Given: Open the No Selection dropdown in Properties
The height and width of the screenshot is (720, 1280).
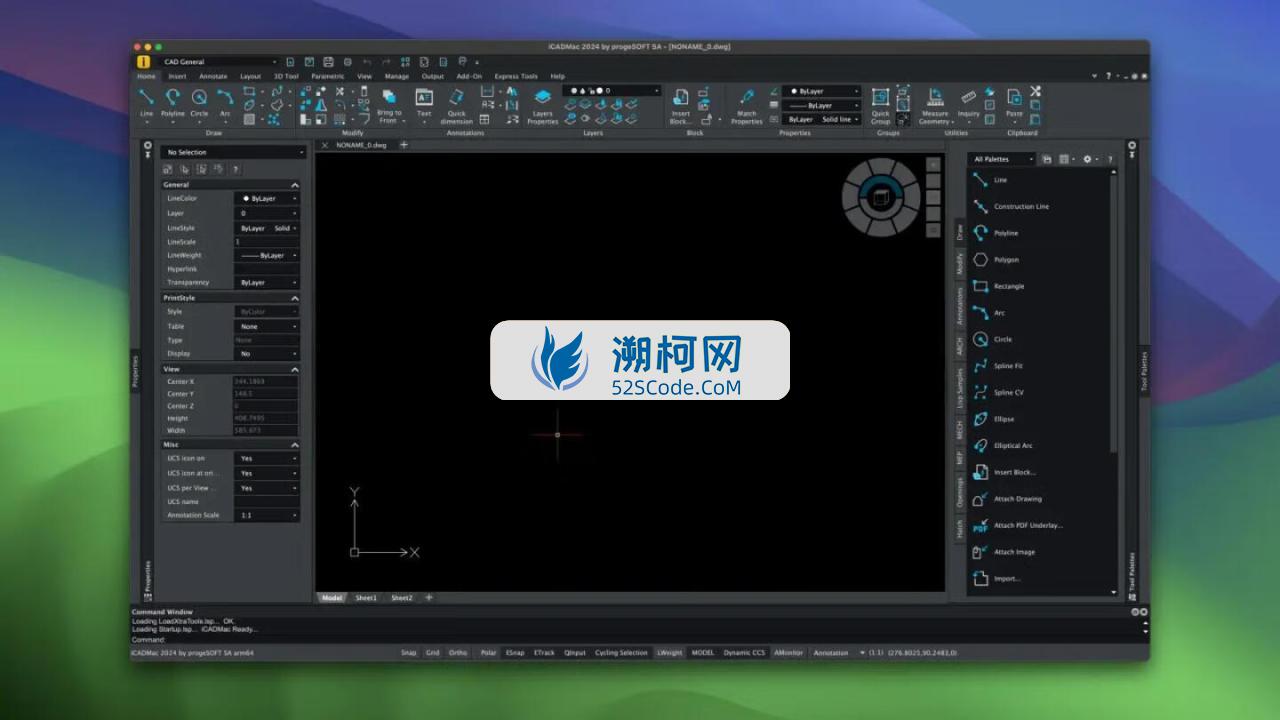Looking at the screenshot, I should click(234, 152).
